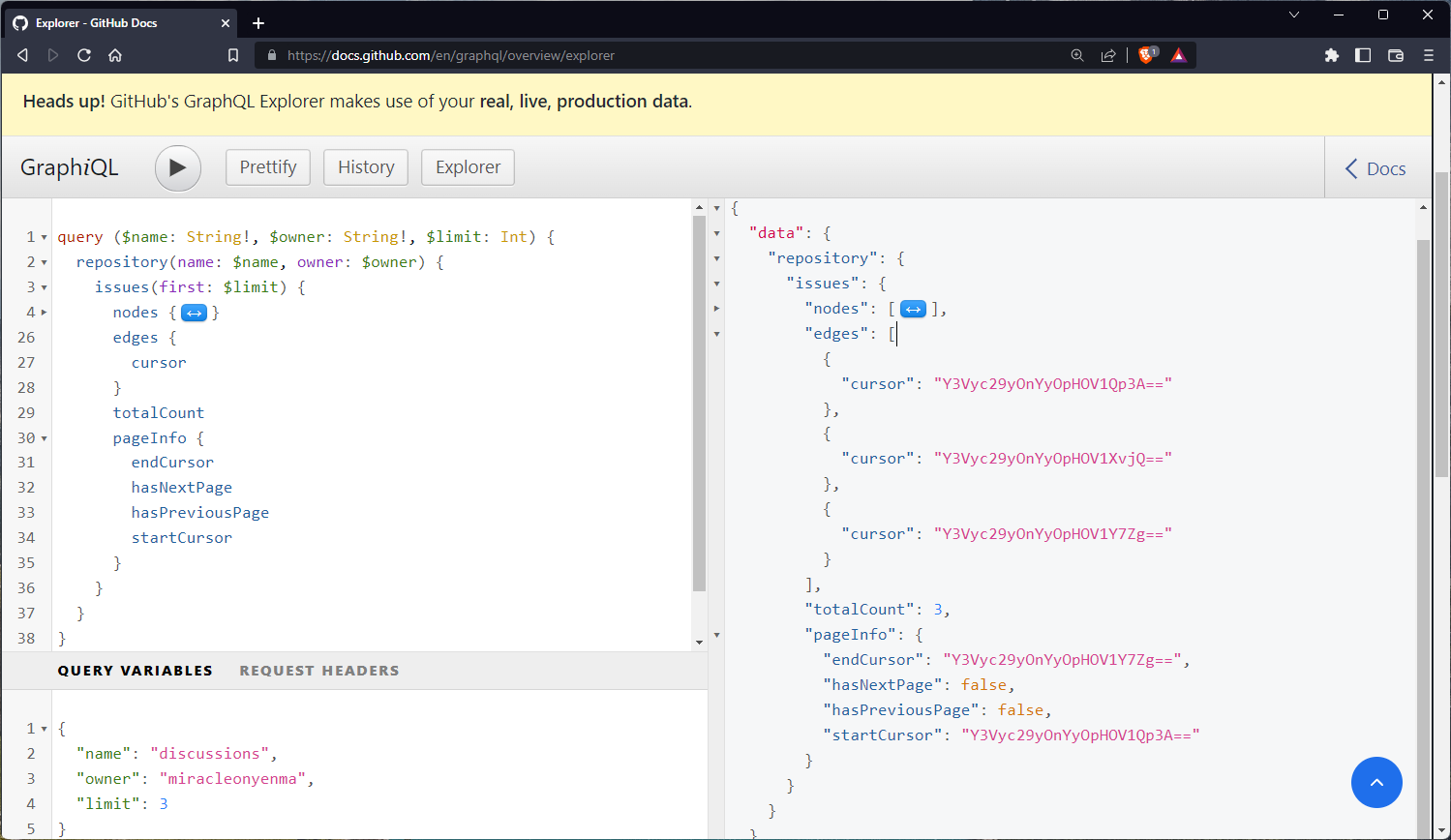1451x840 pixels.
Task: Click the endCursor field in the query
Action: coord(172,463)
